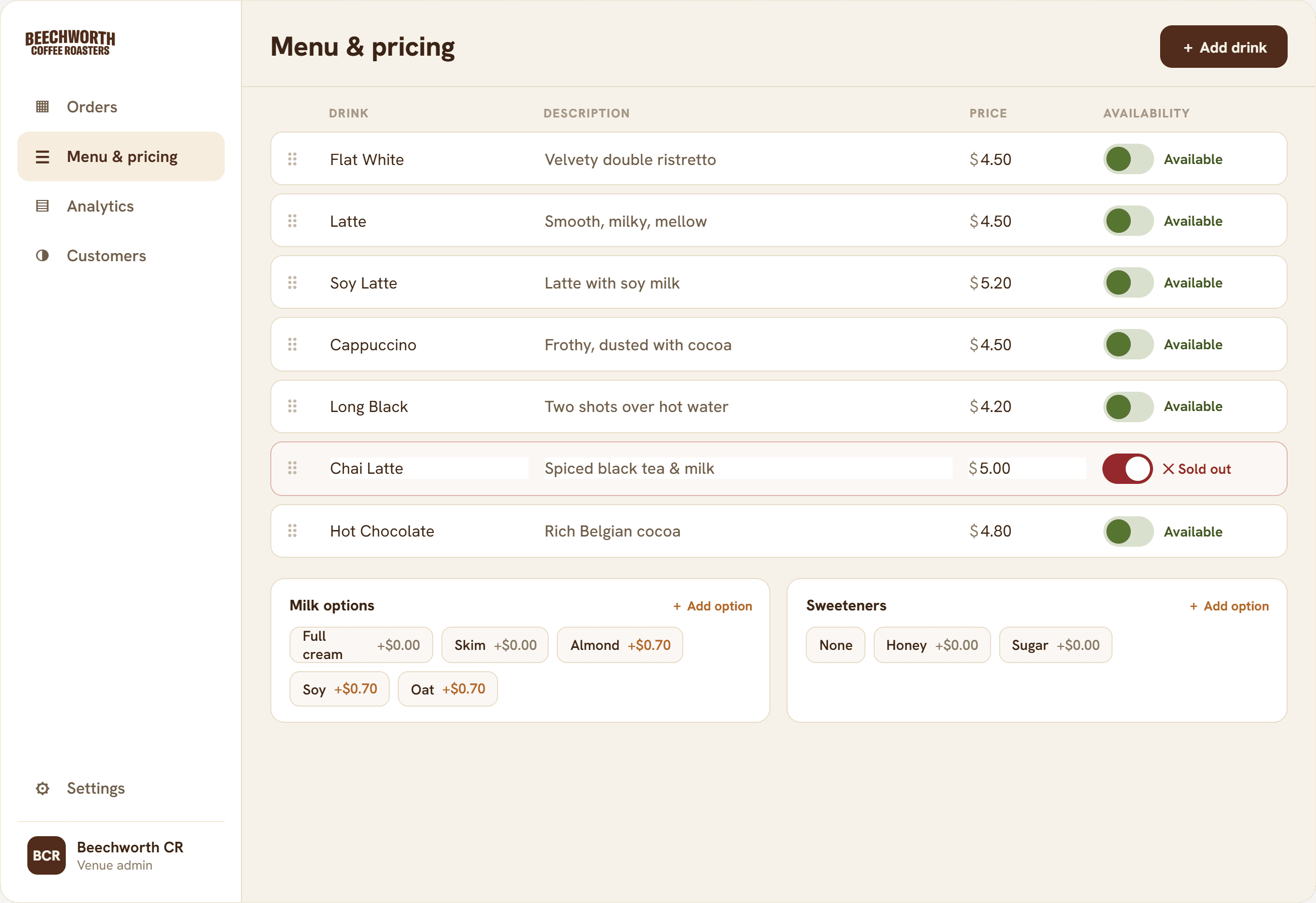Image resolution: width=1316 pixels, height=903 pixels.
Task: Click the Add drink button
Action: [1223, 47]
